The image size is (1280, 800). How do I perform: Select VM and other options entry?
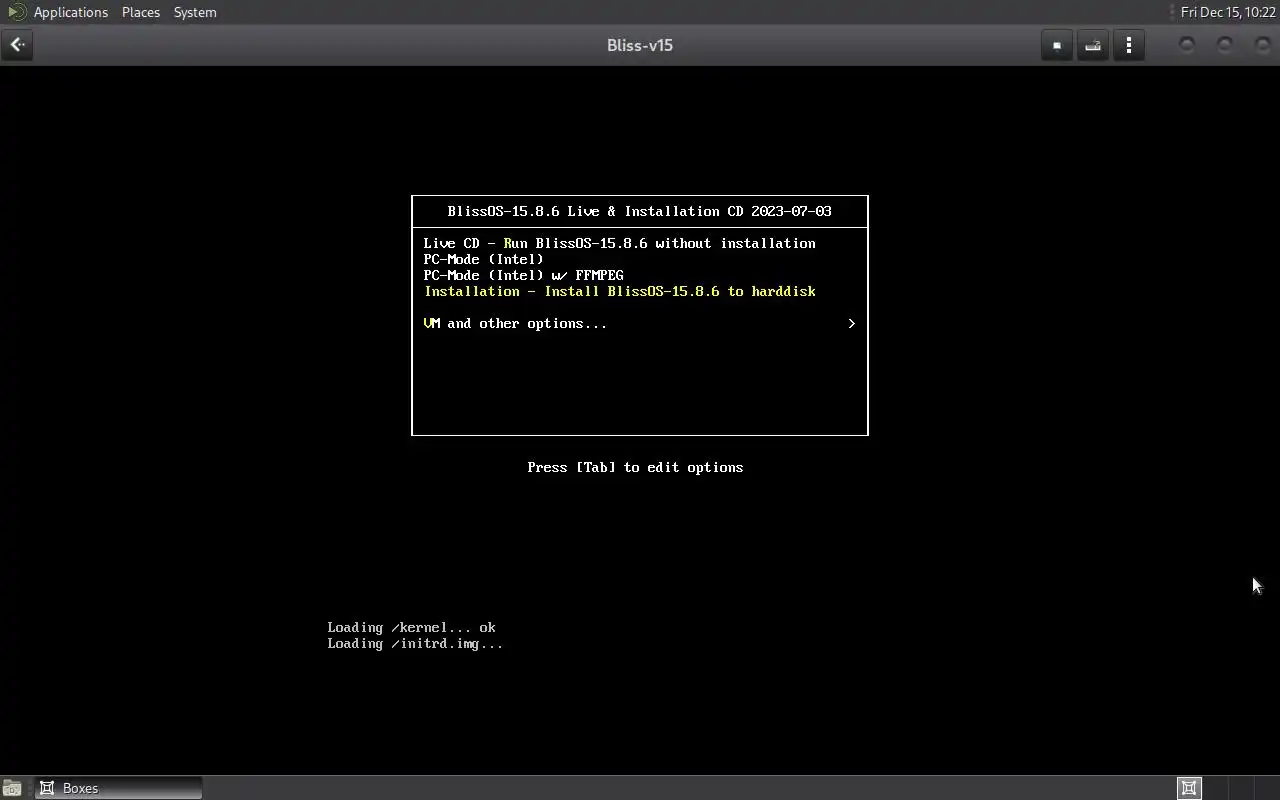pos(515,323)
